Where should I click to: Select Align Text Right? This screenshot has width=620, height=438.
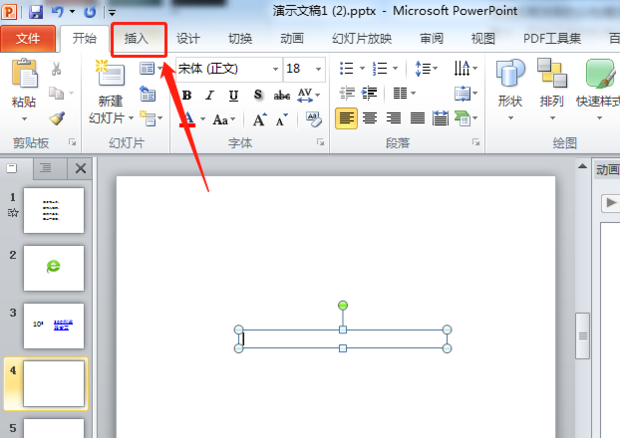393,118
